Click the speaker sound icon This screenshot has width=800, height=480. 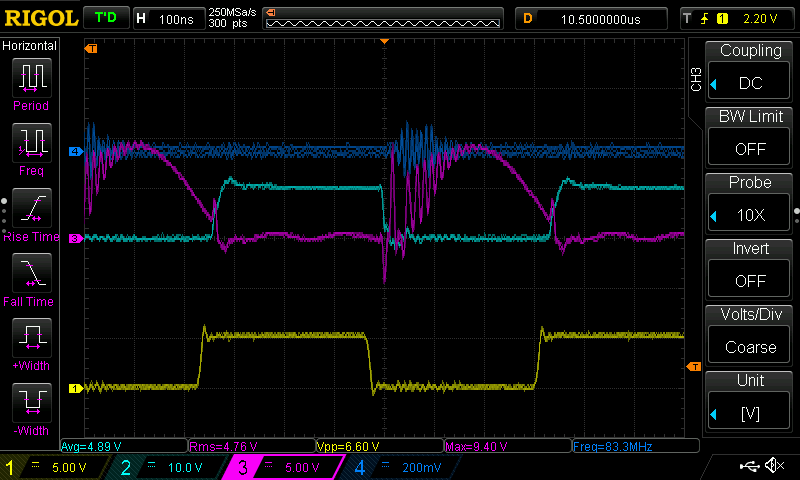click(x=774, y=465)
